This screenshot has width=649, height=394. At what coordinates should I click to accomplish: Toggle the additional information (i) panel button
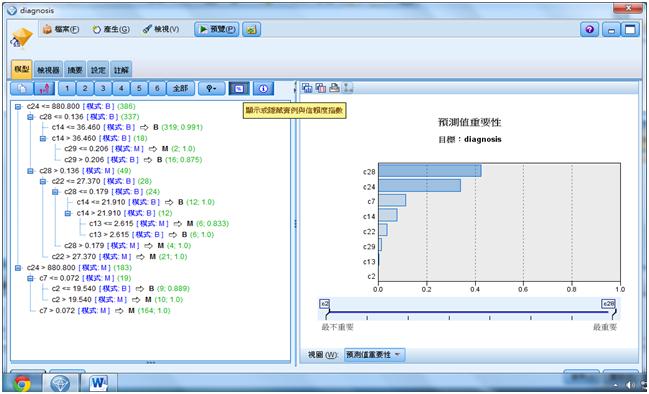pos(264,89)
